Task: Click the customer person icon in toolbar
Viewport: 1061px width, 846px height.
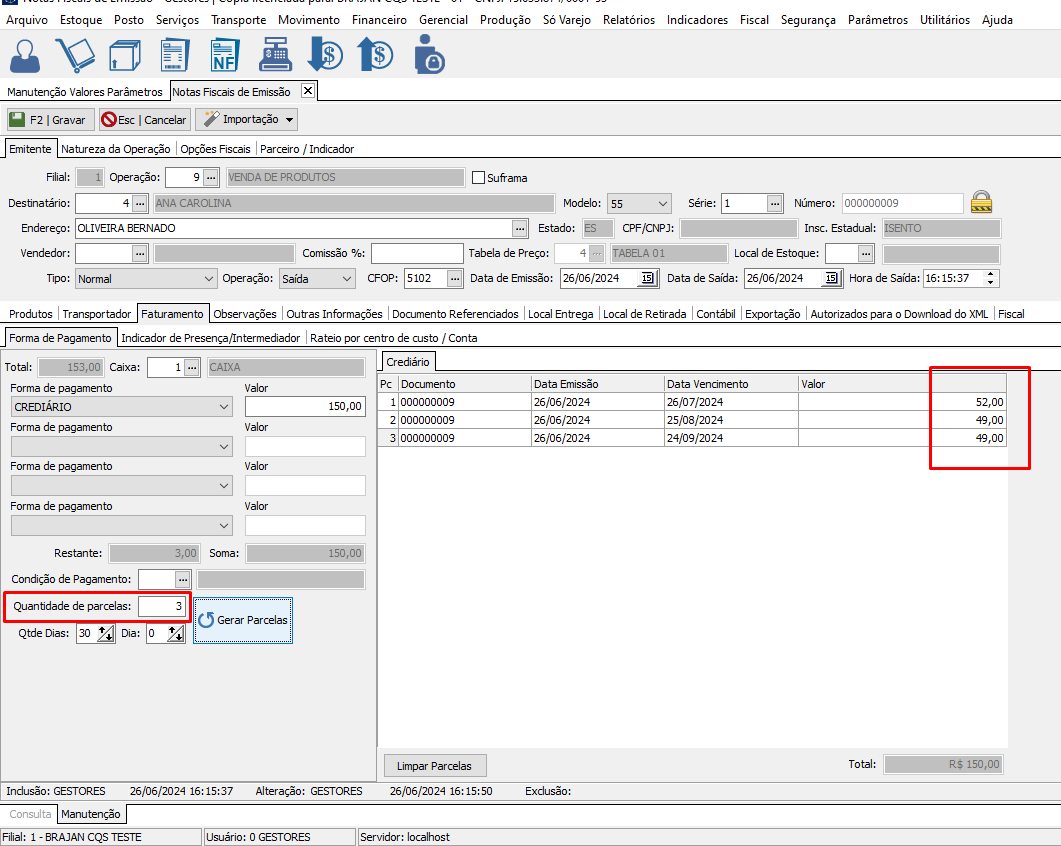Action: point(28,55)
